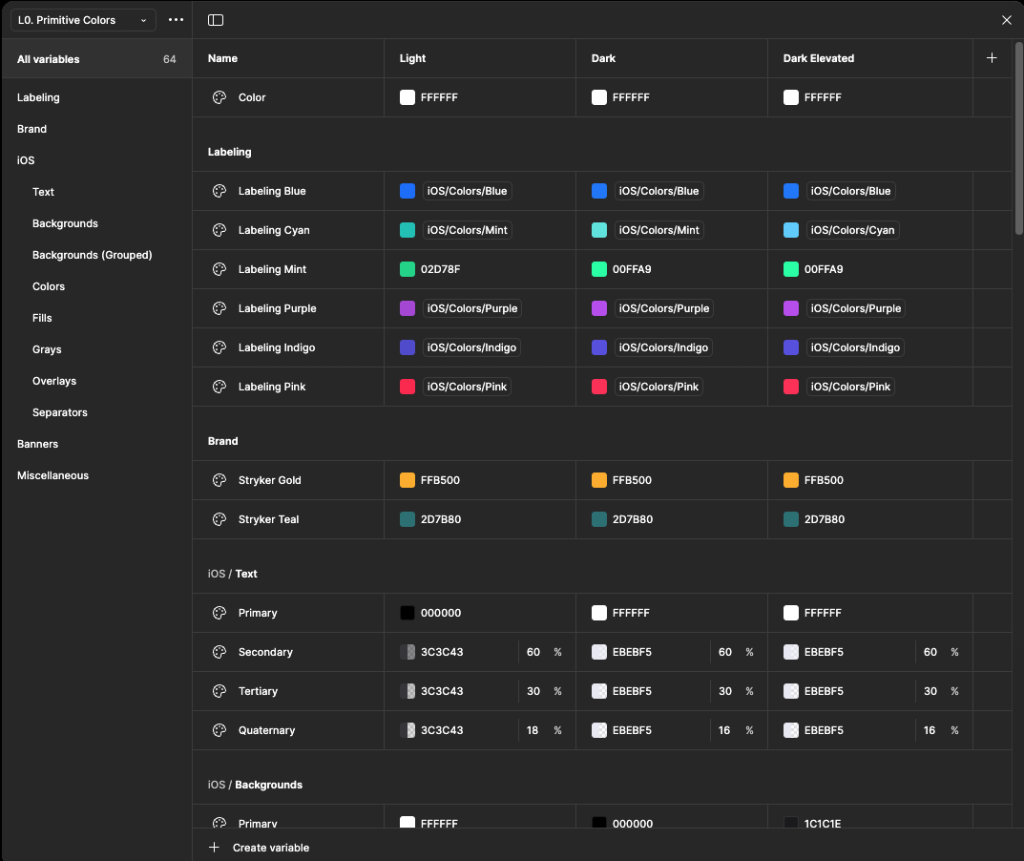Image resolution: width=1024 pixels, height=861 pixels.
Task: Click the palette icon for Stryker Teal
Action: point(219,519)
